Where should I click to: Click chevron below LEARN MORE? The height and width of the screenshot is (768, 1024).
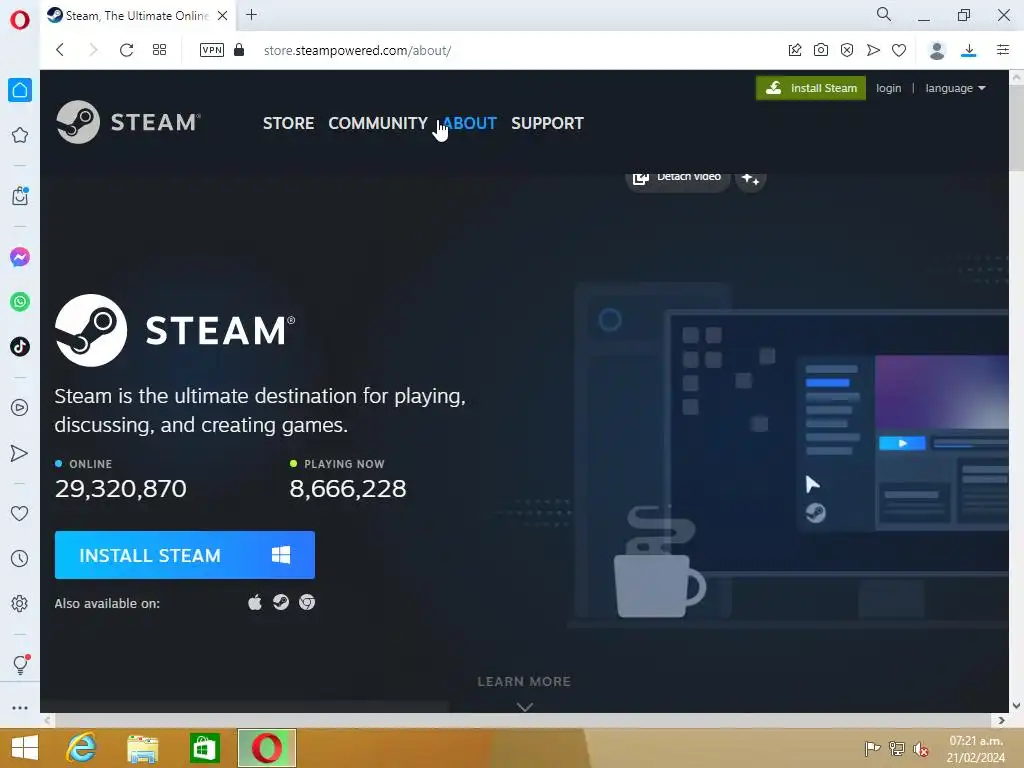tap(524, 707)
